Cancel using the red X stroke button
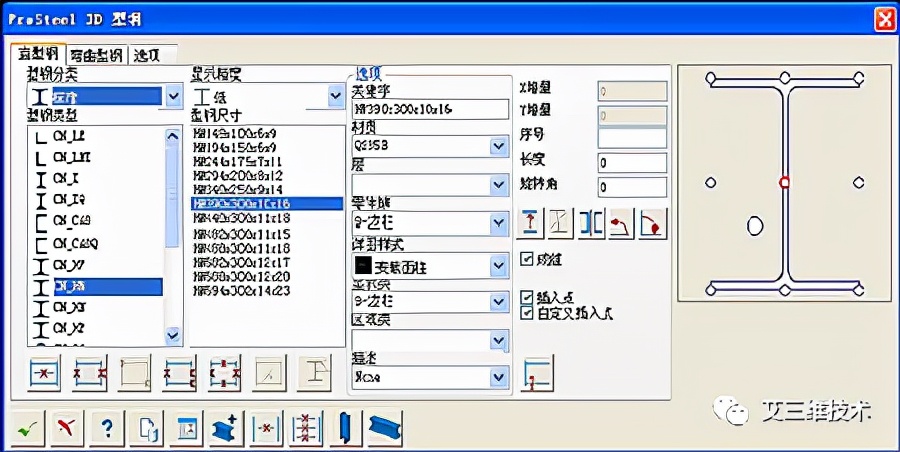The height and width of the screenshot is (452, 900). [67, 428]
